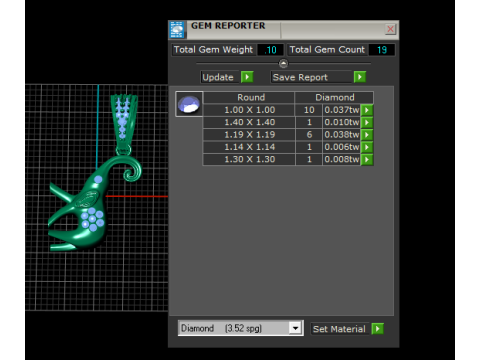This screenshot has width=480, height=360.
Task: Click the Round column header
Action: tap(249, 97)
